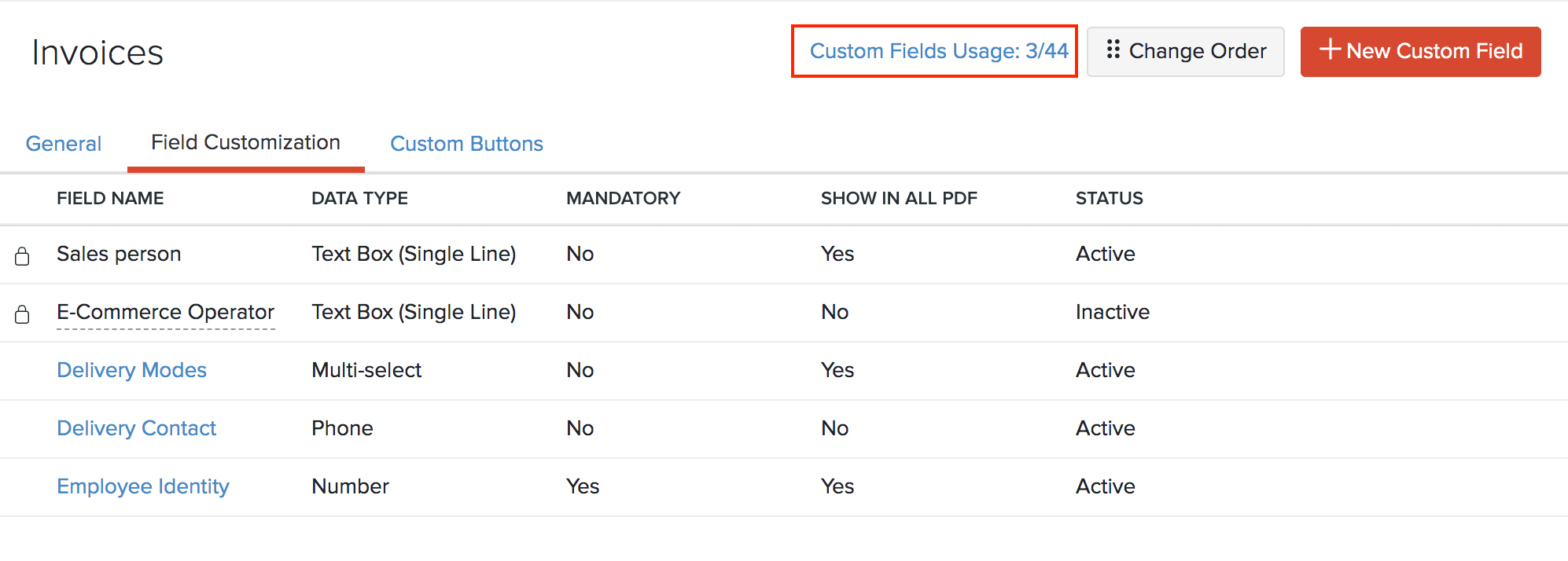1568x561 pixels.
Task: Click the FIELD NAME column header
Action: coord(110,198)
